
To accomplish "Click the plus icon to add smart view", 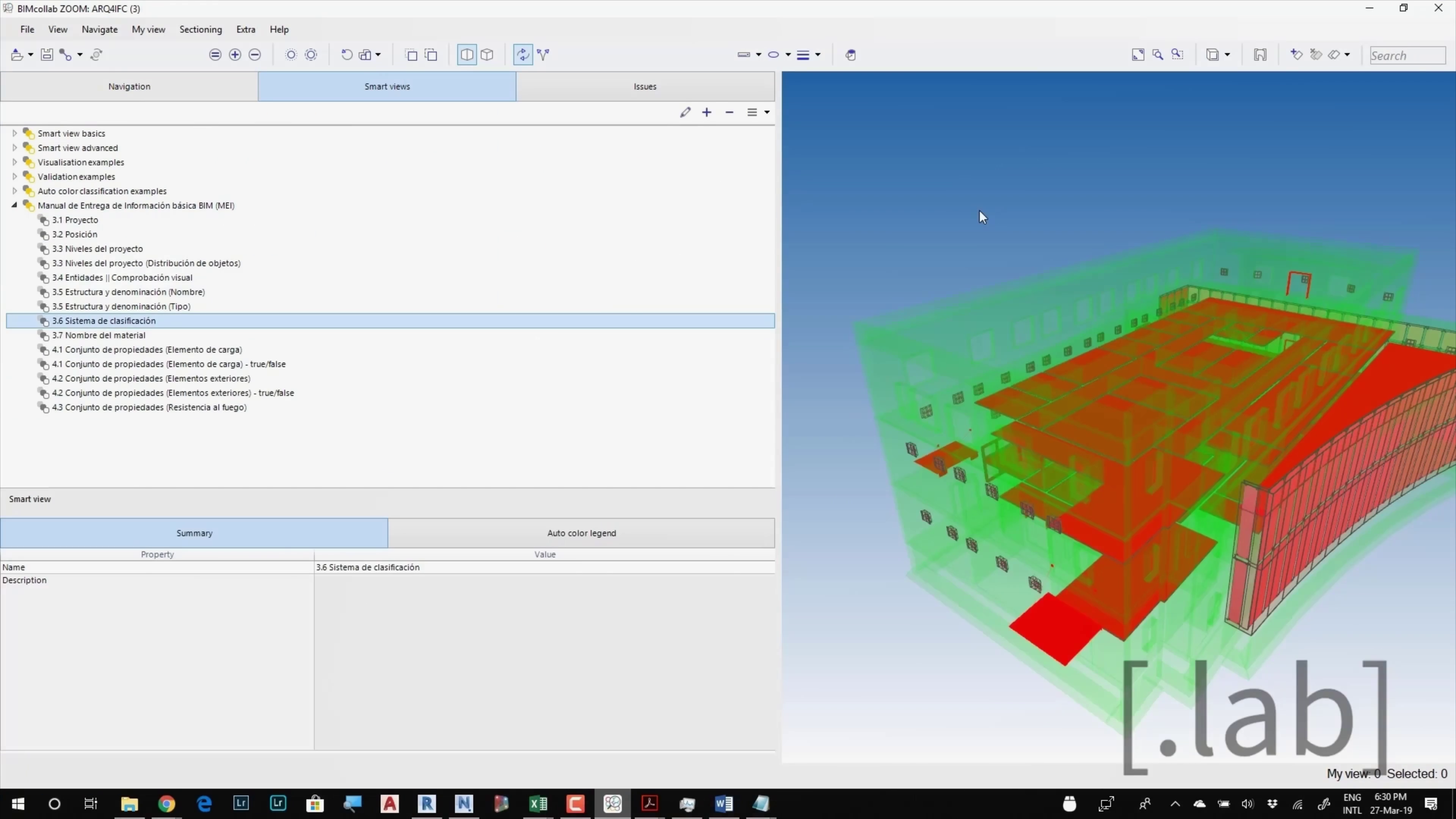I will (x=706, y=113).
